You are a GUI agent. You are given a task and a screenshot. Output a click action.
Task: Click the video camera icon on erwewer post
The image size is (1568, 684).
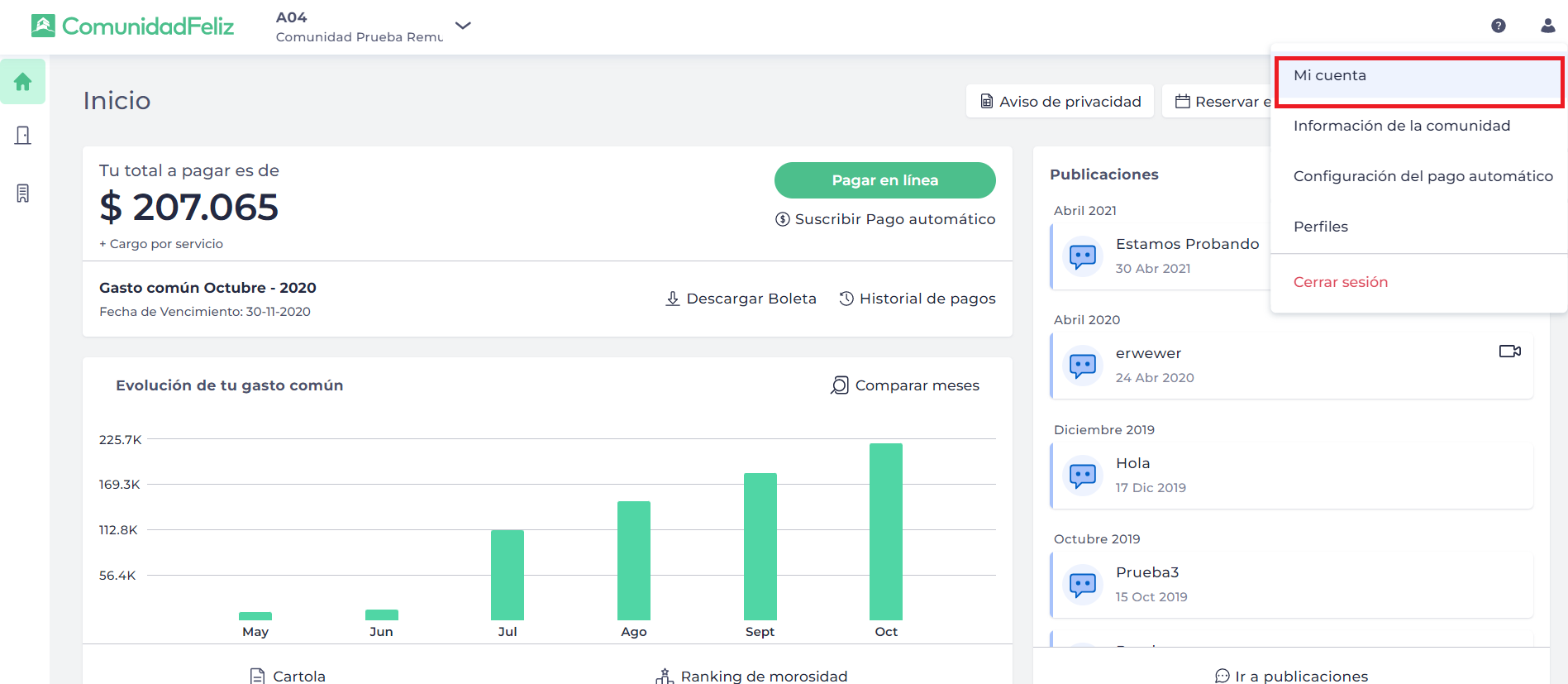pos(1509,352)
